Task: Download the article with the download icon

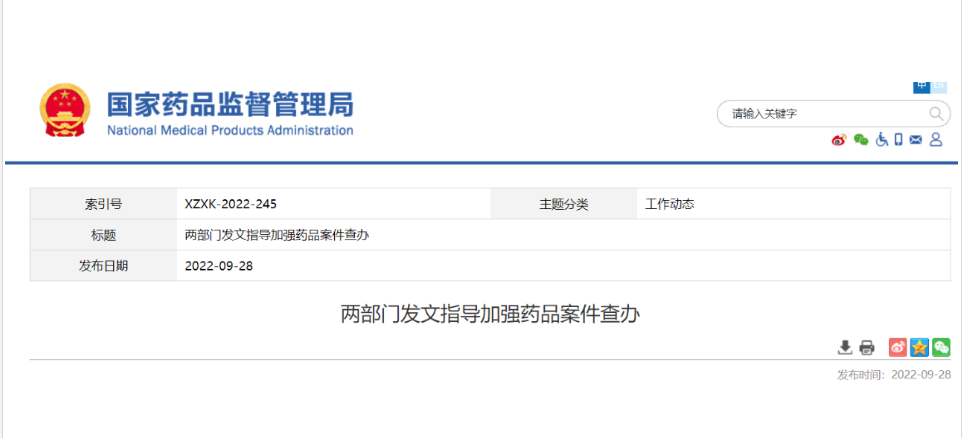Action: (845, 348)
